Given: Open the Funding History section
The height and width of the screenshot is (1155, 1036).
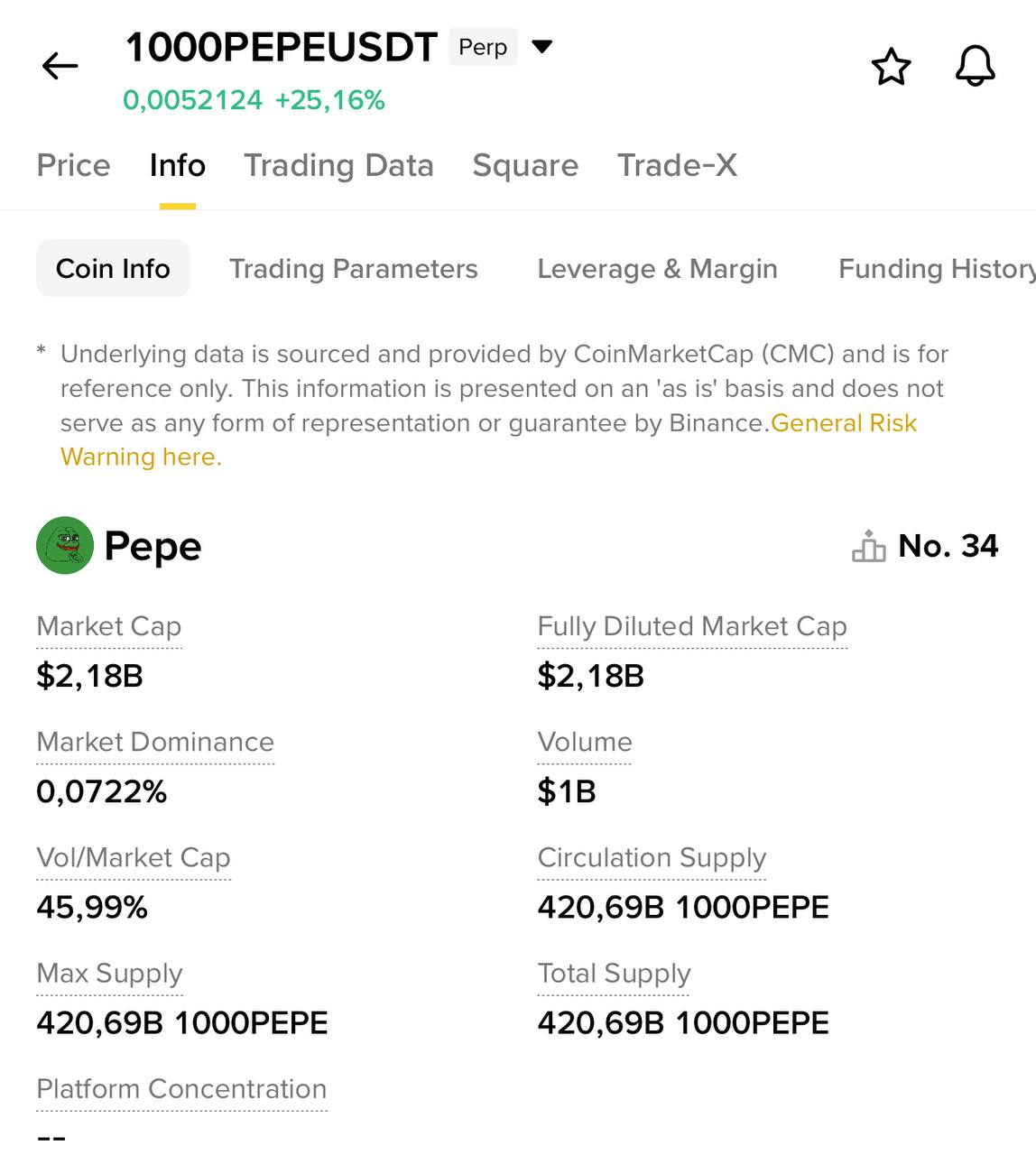Looking at the screenshot, I should 936,268.
